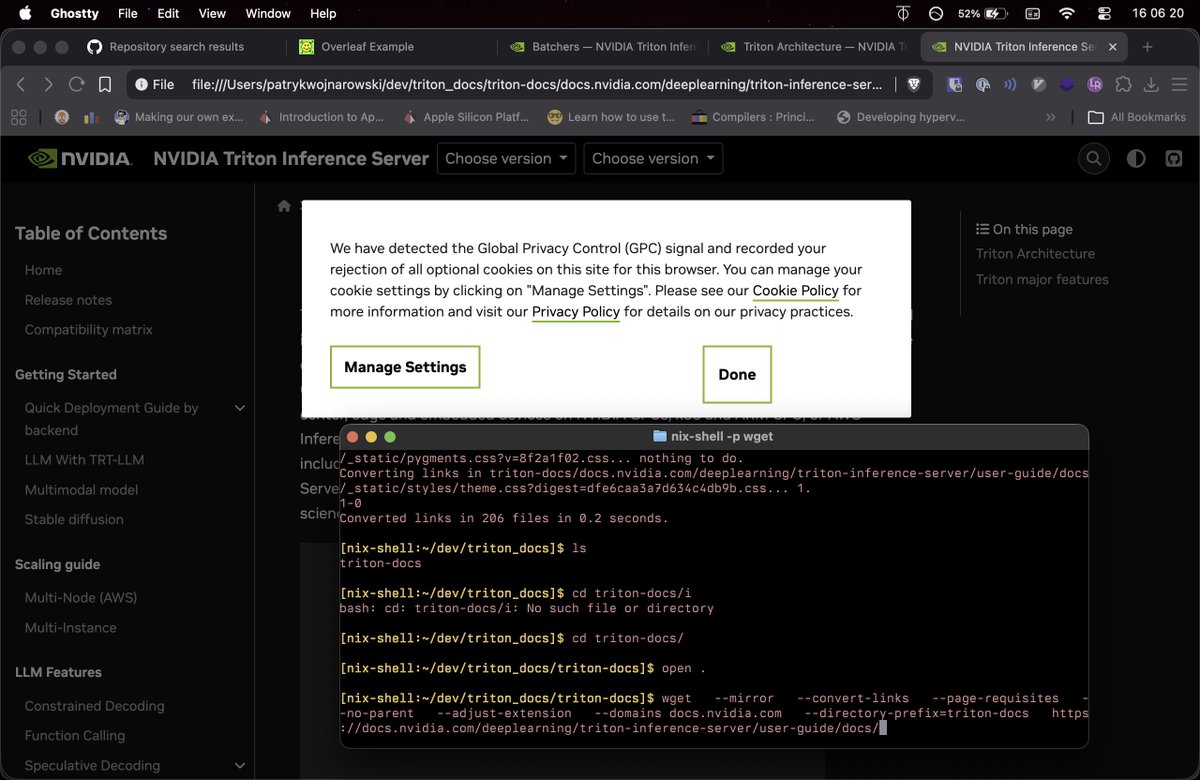Viewport: 1200px width, 780px height.
Task: Click the 1Password-style locked circle extension
Action: 983,85
